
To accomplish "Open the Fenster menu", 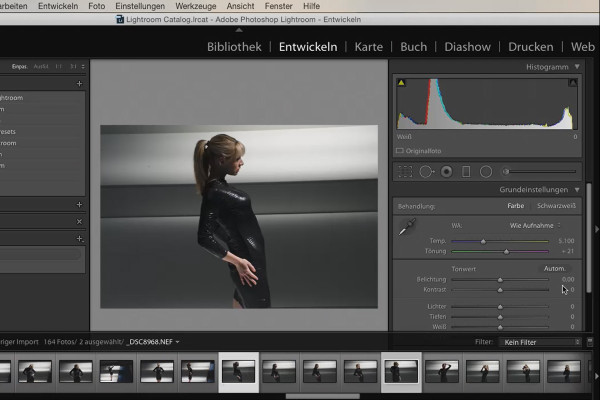I will pos(279,6).
